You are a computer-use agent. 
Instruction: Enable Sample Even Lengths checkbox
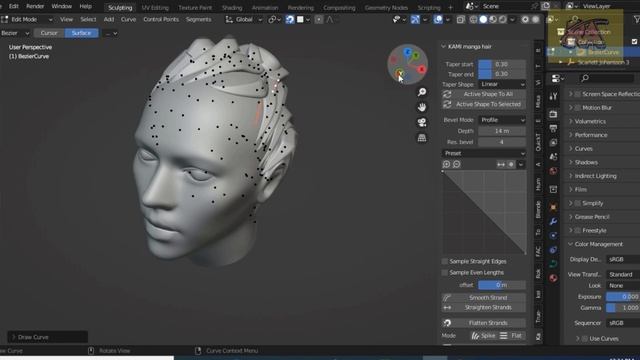(445, 272)
